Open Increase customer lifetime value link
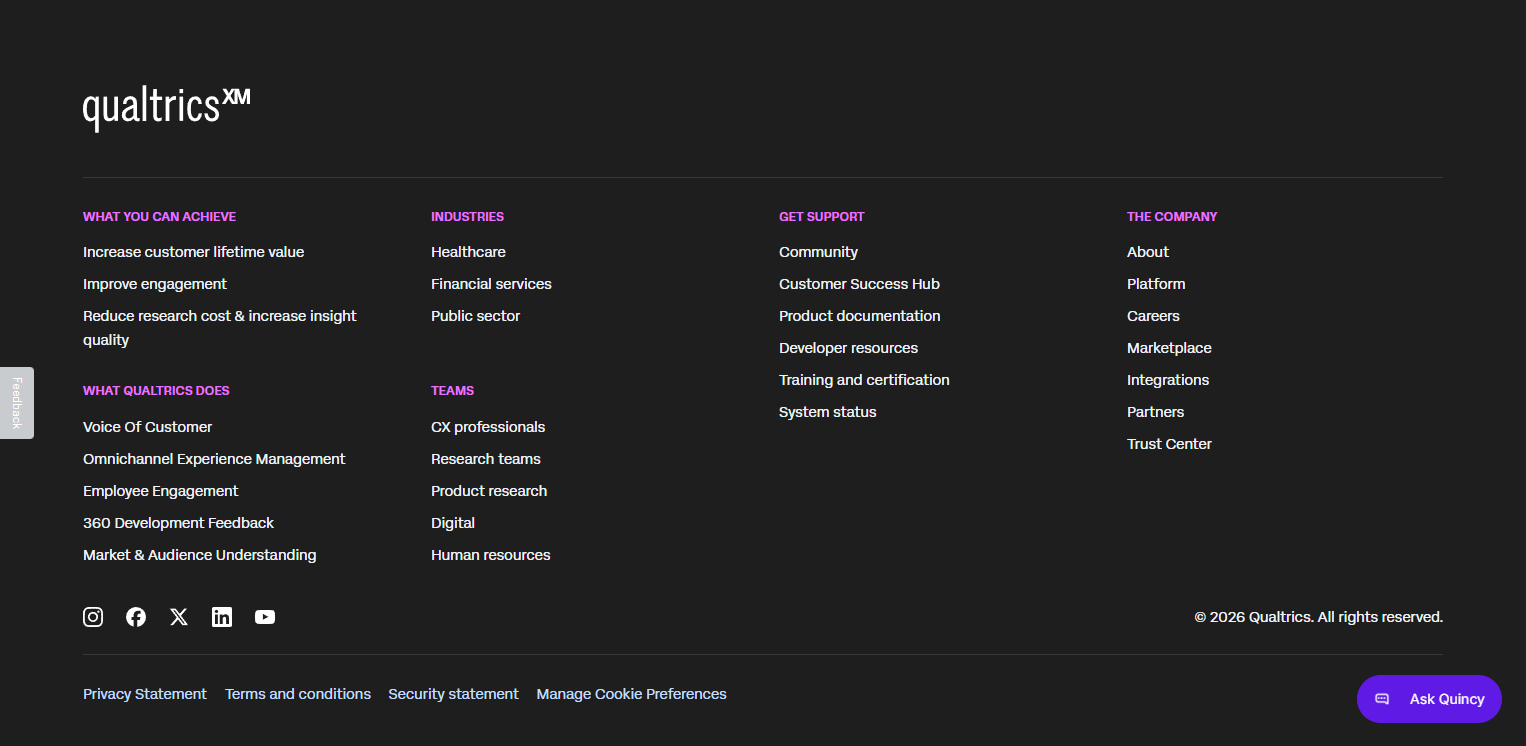This screenshot has width=1526, height=746. tap(193, 252)
